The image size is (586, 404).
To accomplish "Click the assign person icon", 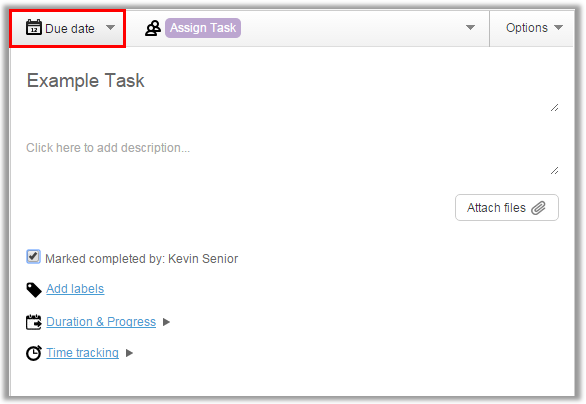I will coord(153,28).
